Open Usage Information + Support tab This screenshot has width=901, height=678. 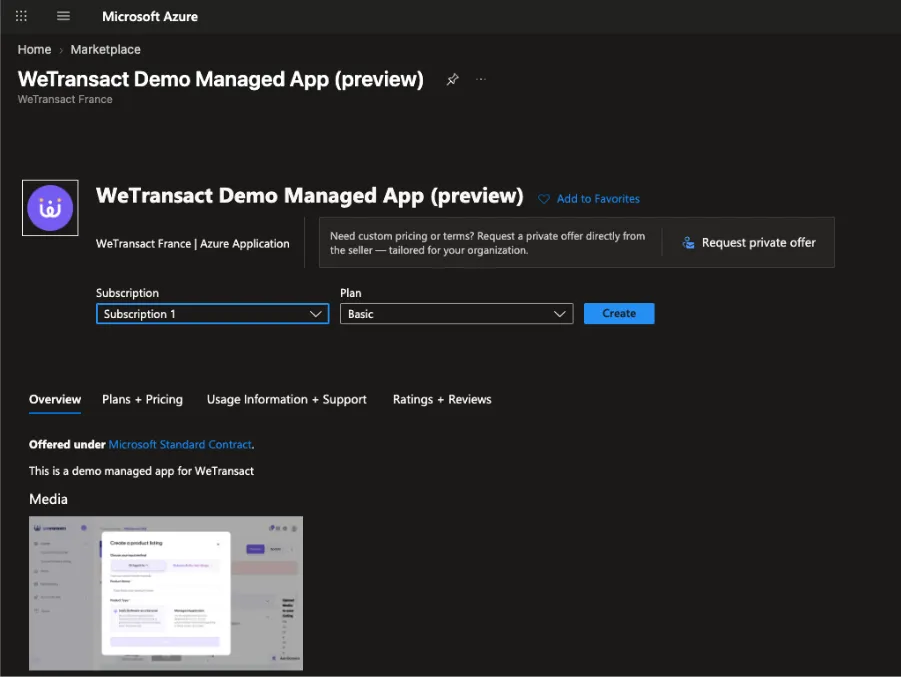tap(287, 399)
